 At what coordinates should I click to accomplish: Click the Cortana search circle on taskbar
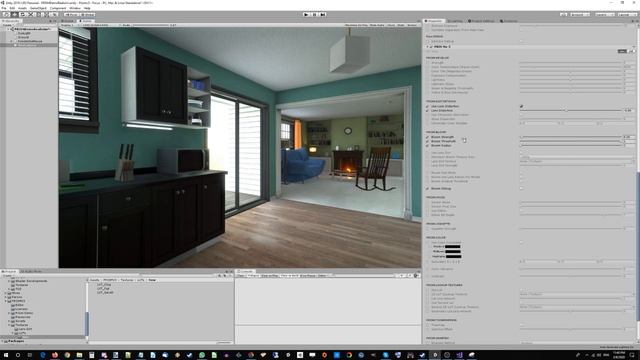[18, 355]
